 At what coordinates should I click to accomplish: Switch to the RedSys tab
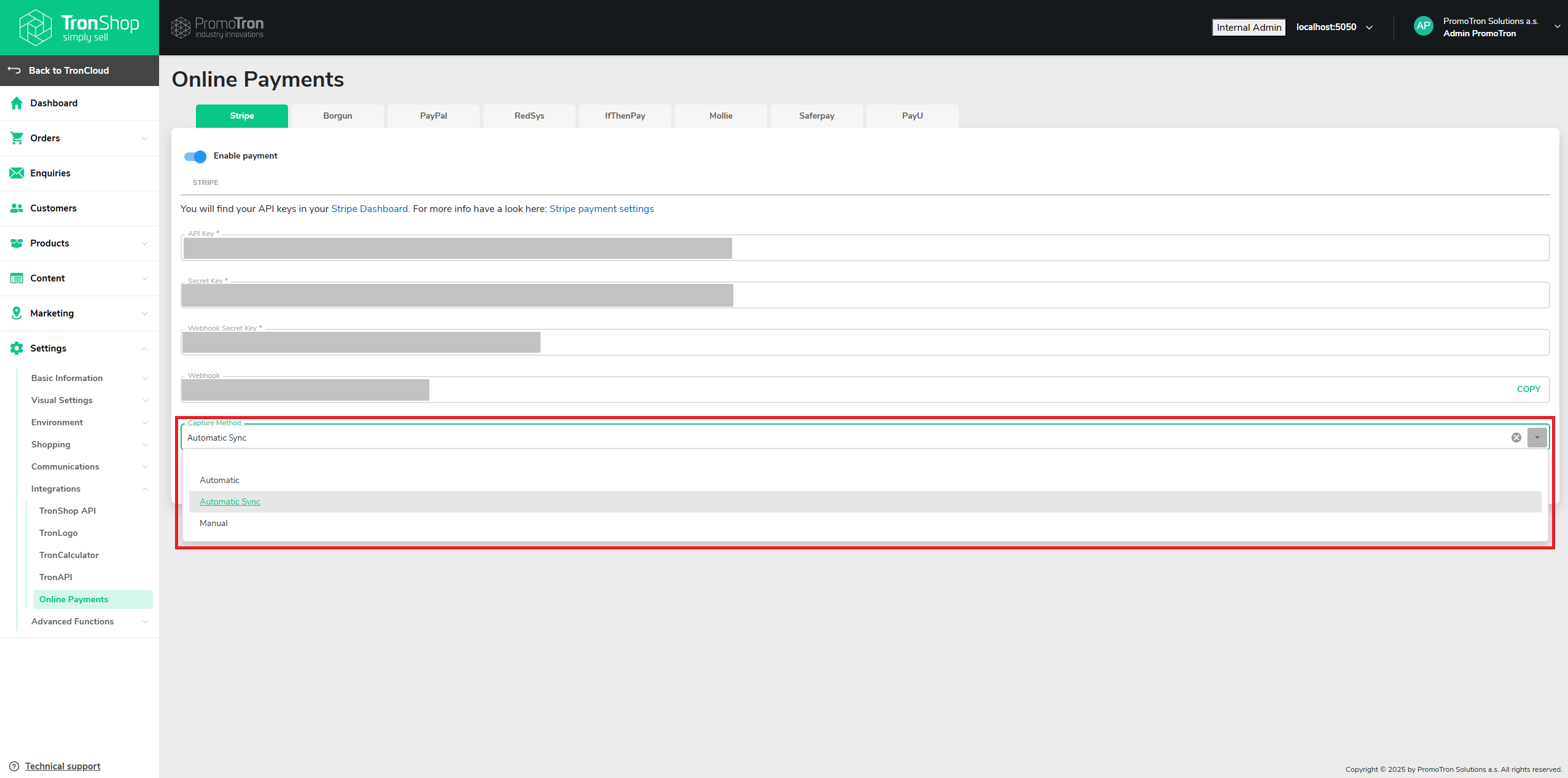point(529,116)
